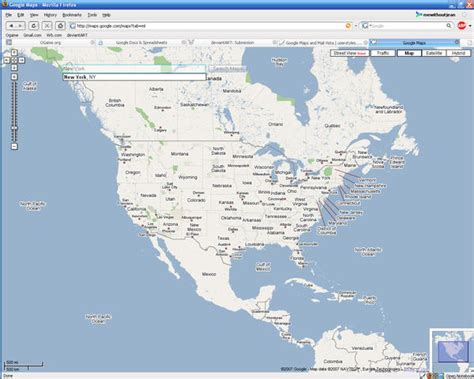Close the Google Maps tab
This screenshot has height=379, width=474.
[457, 42]
